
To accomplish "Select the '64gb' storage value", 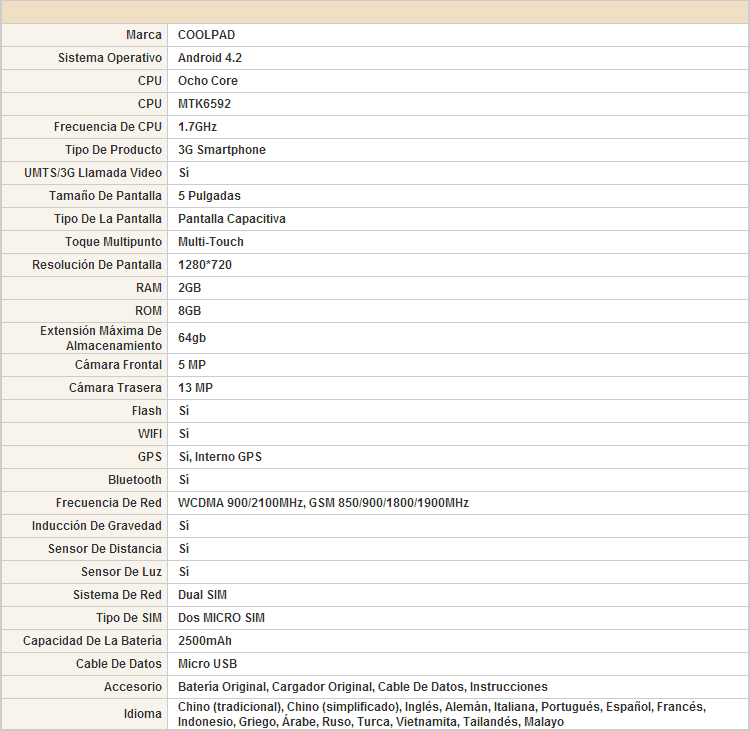I will pyautogui.click(x=192, y=338).
